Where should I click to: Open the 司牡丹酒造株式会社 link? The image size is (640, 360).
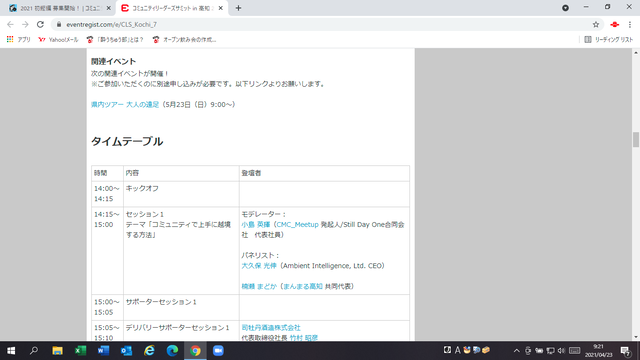click(271, 328)
